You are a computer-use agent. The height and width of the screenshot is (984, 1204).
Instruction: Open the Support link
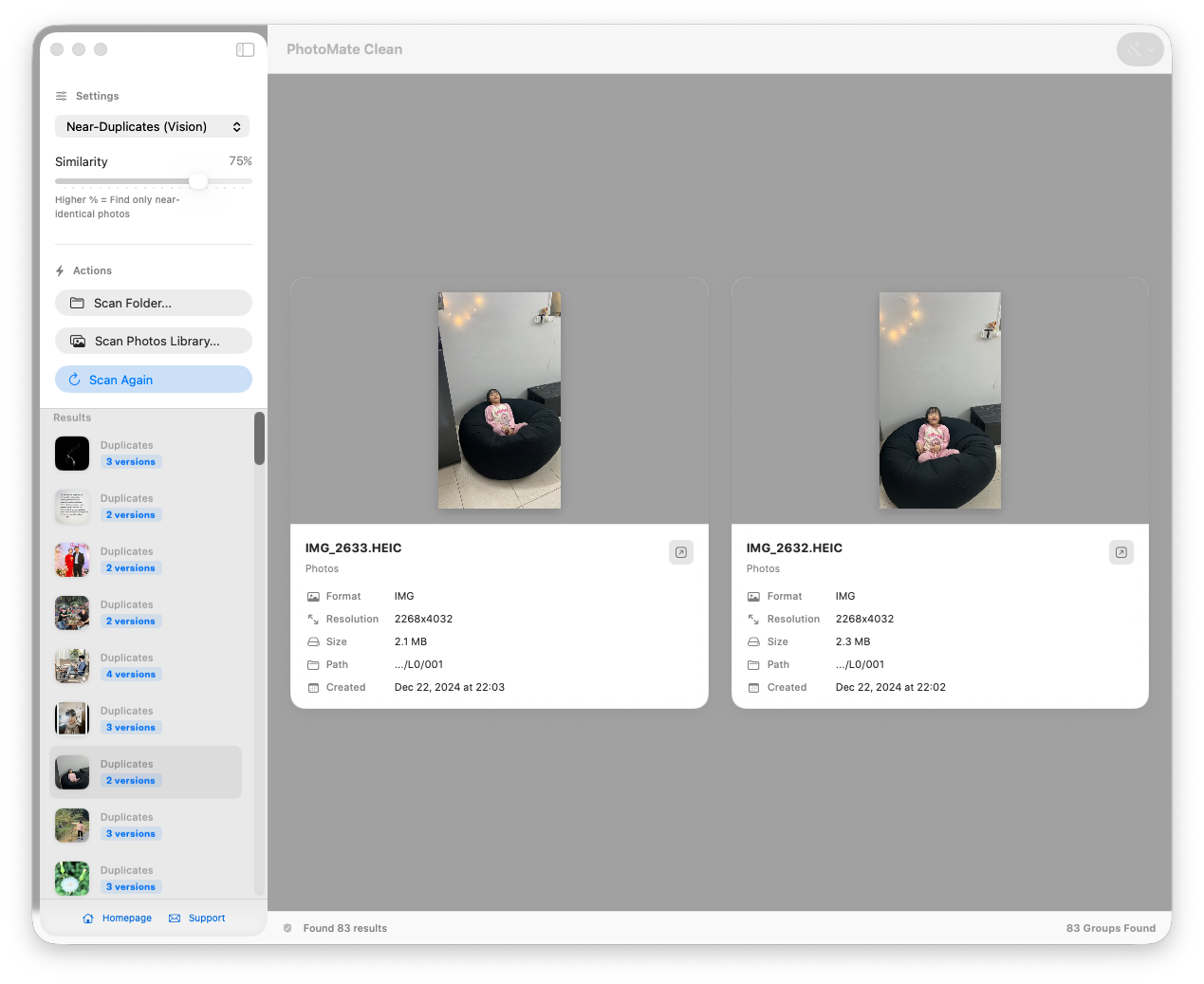tap(207, 919)
